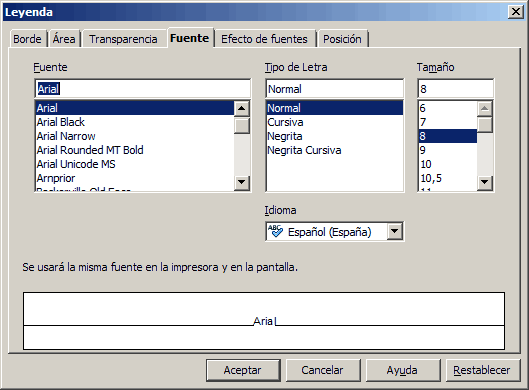This screenshot has height=390, width=529.
Task: Switch to the Transparencia tab
Action: pos(123,39)
